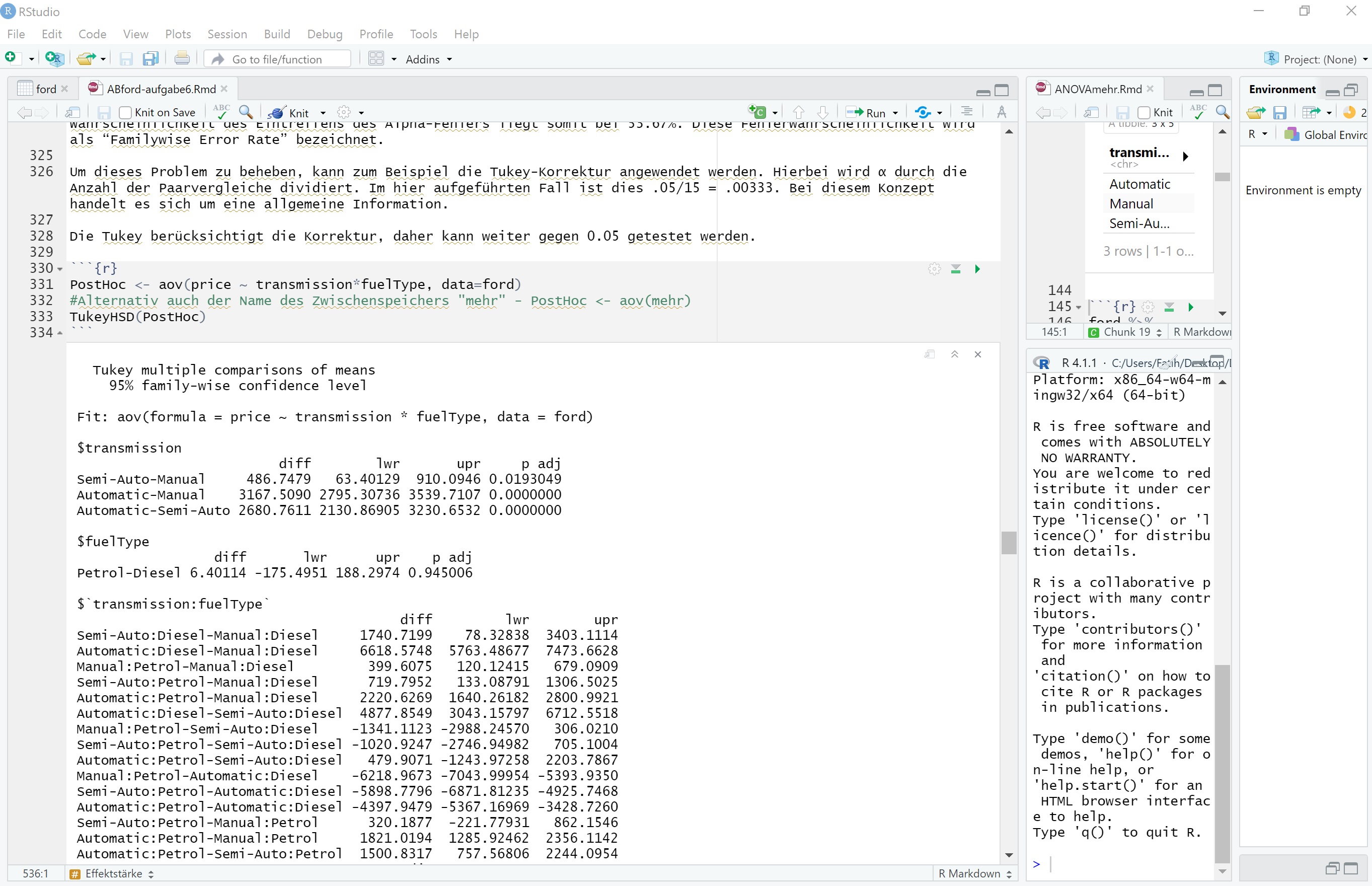The width and height of the screenshot is (1372, 886).
Task: Save the workspace in the Environment pane
Action: 1279,113
